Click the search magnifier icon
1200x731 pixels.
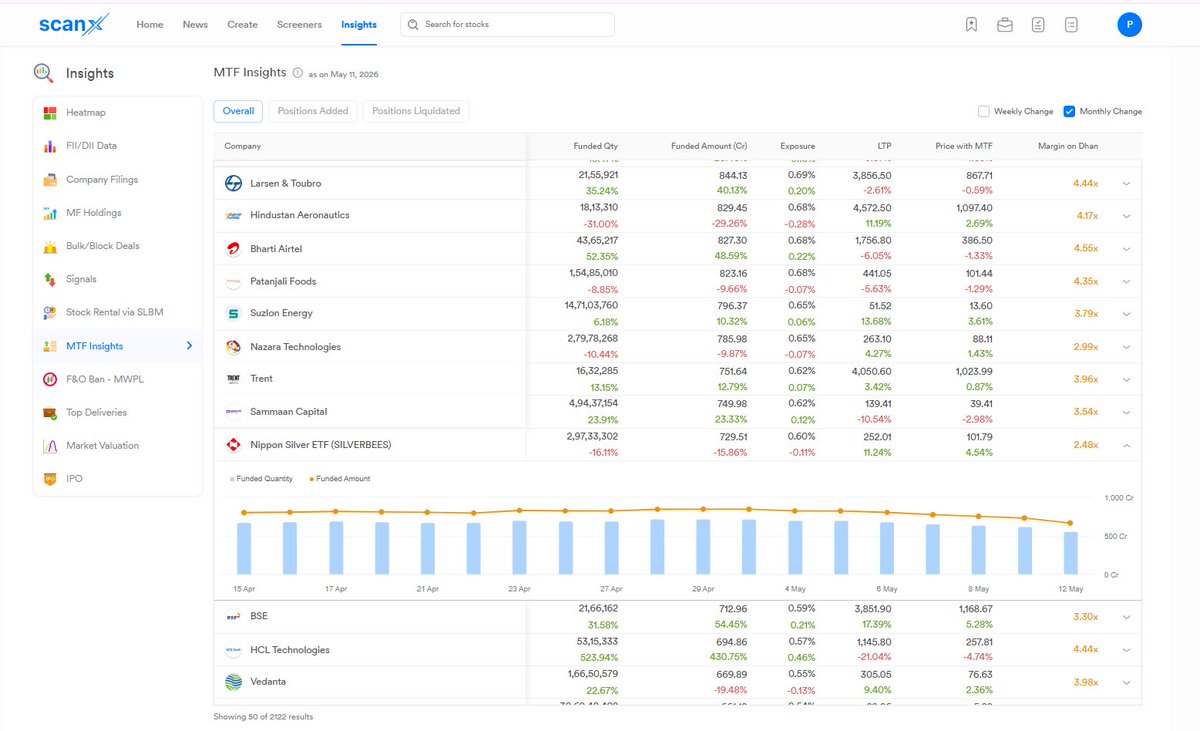click(x=413, y=25)
